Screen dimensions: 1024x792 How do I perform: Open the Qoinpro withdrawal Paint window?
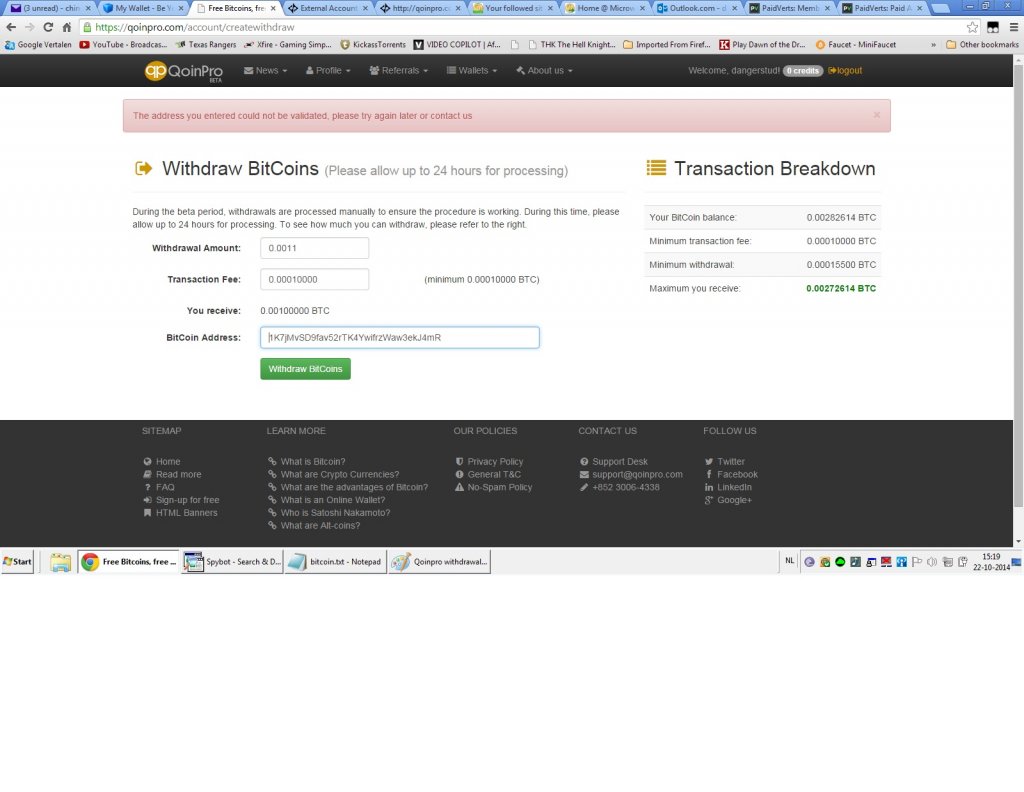tap(439, 562)
